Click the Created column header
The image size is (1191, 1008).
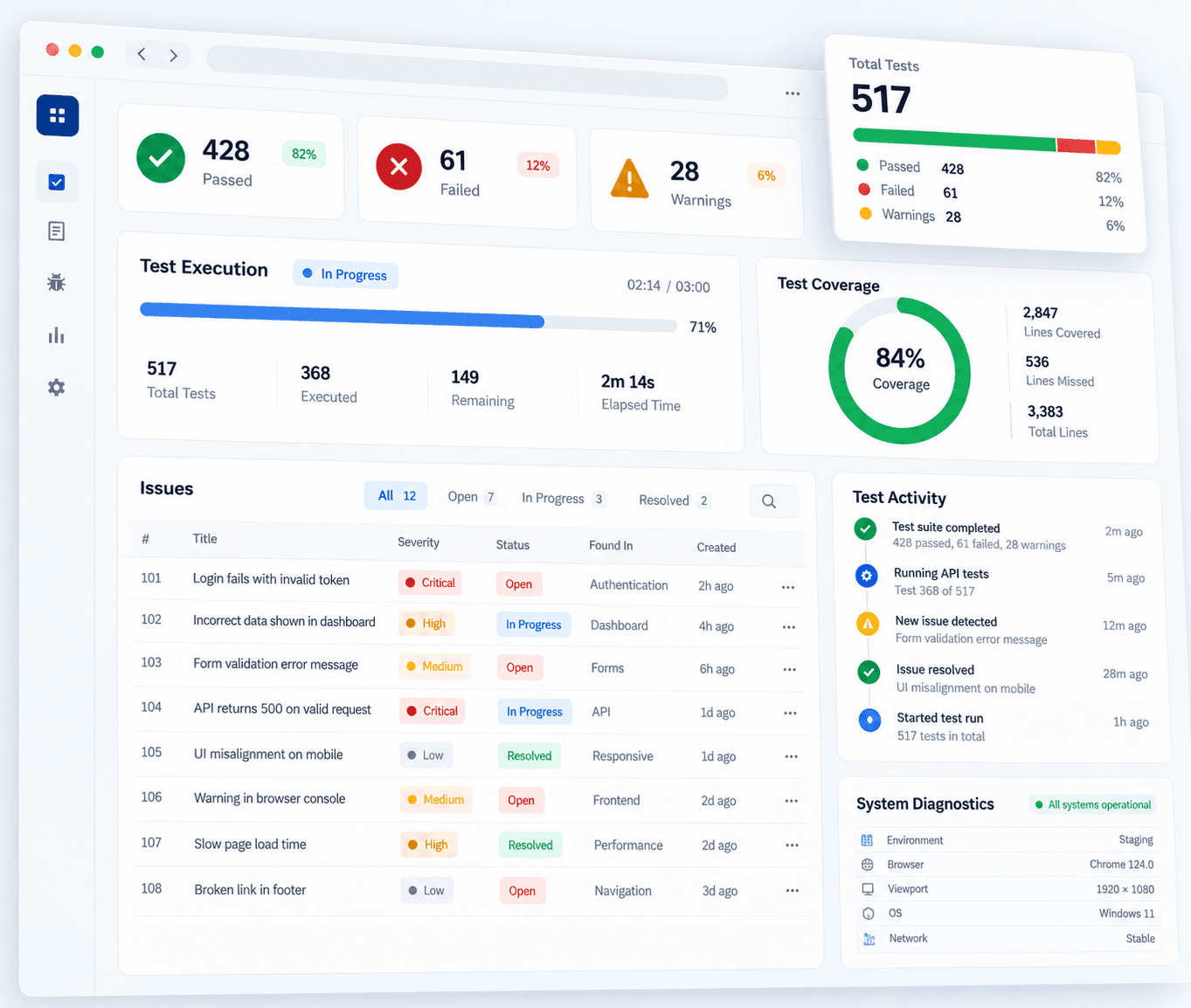[x=717, y=548]
